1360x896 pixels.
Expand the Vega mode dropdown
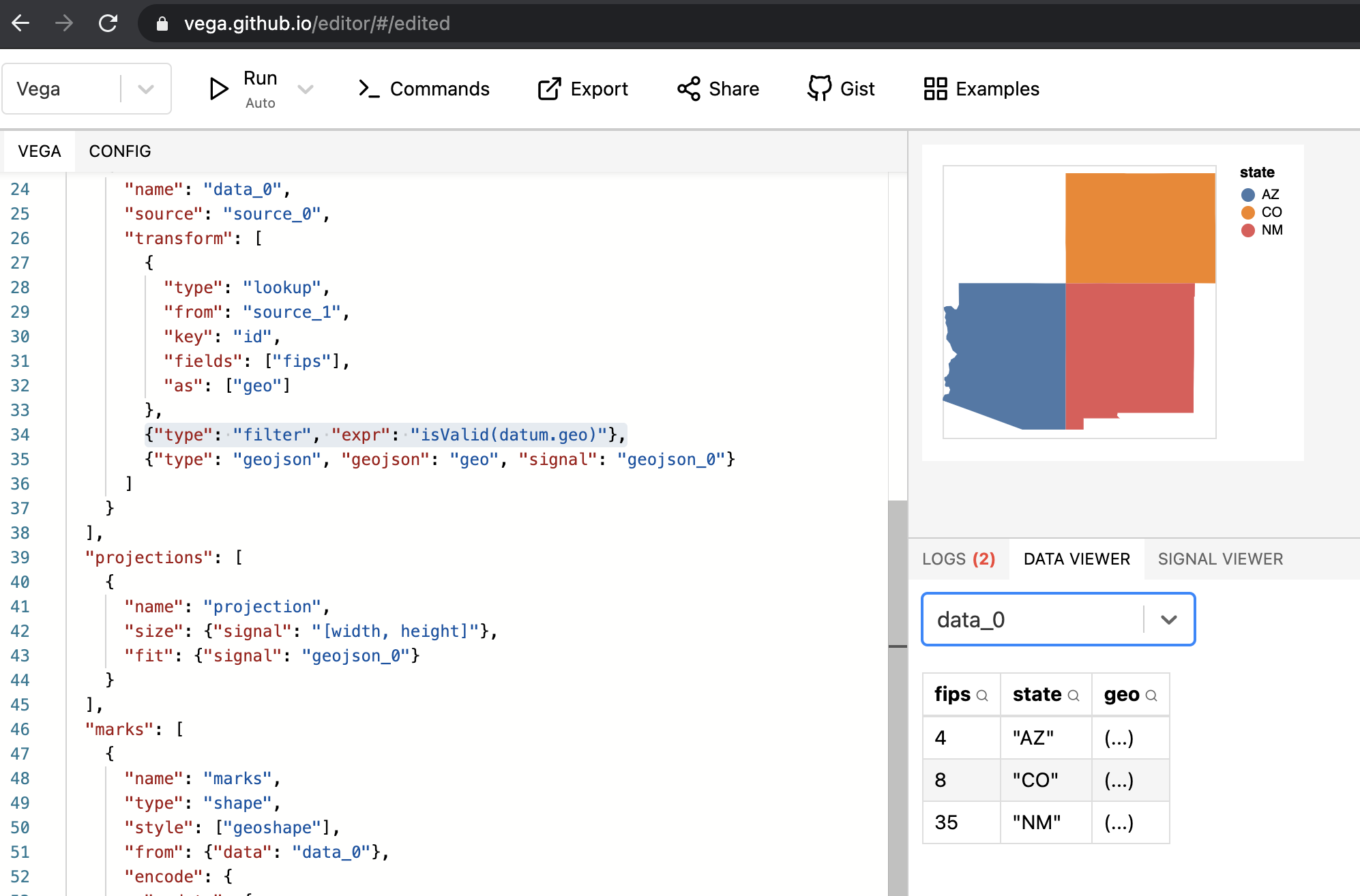point(146,89)
